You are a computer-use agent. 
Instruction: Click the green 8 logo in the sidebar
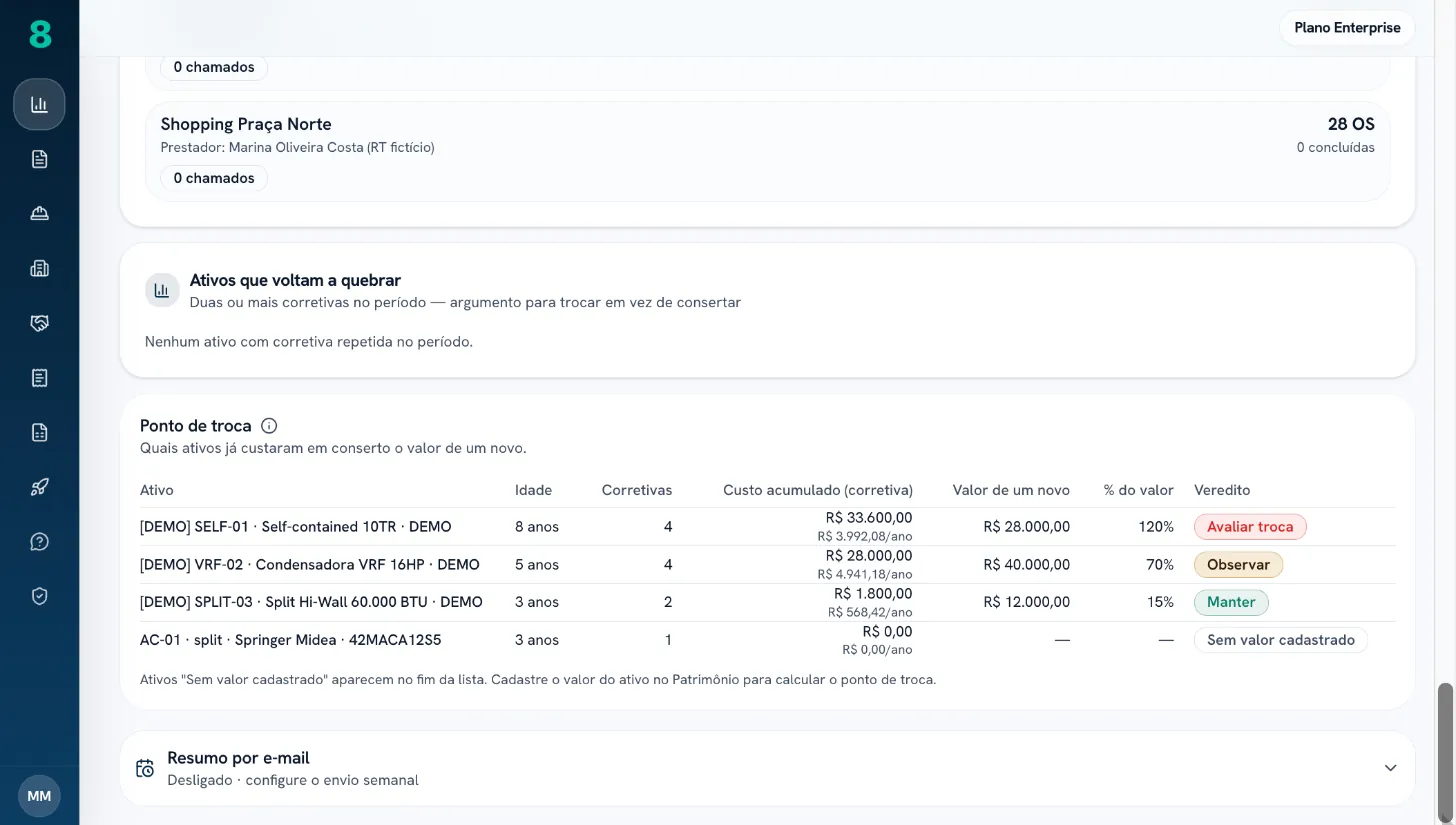tap(39, 35)
